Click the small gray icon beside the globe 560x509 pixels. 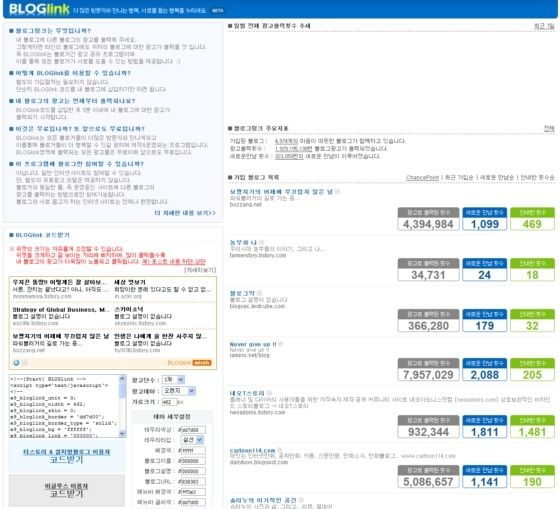(24, 363)
